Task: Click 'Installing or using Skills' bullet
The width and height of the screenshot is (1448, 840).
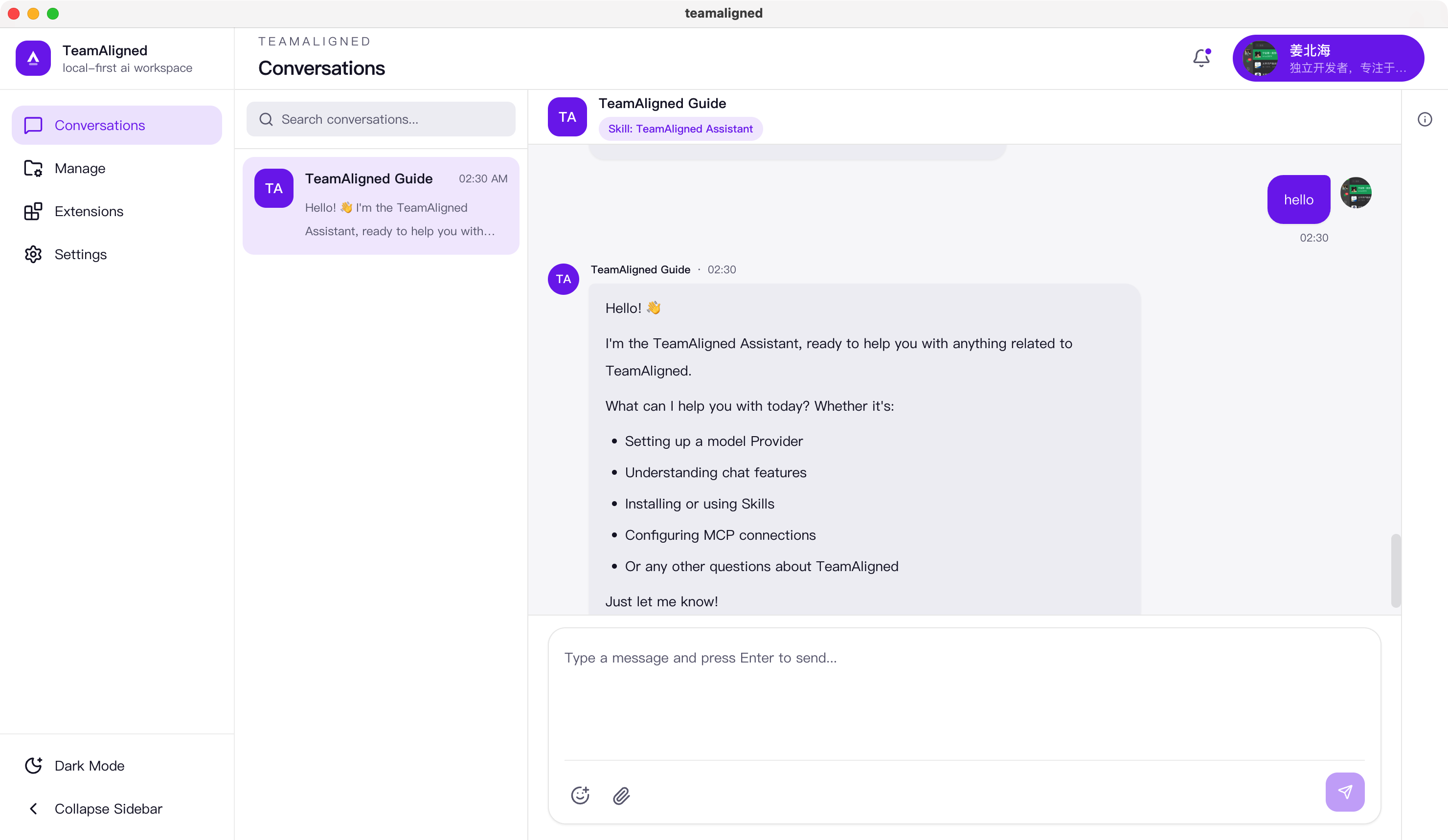Action: point(699,504)
